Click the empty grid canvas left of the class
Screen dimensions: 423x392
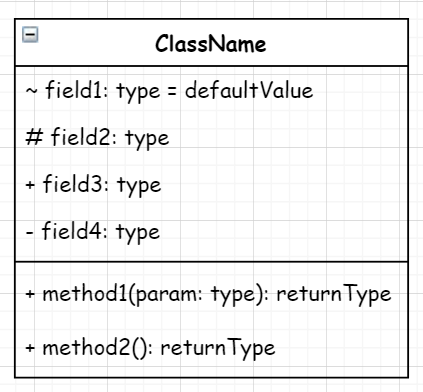pyautogui.click(x=7, y=200)
